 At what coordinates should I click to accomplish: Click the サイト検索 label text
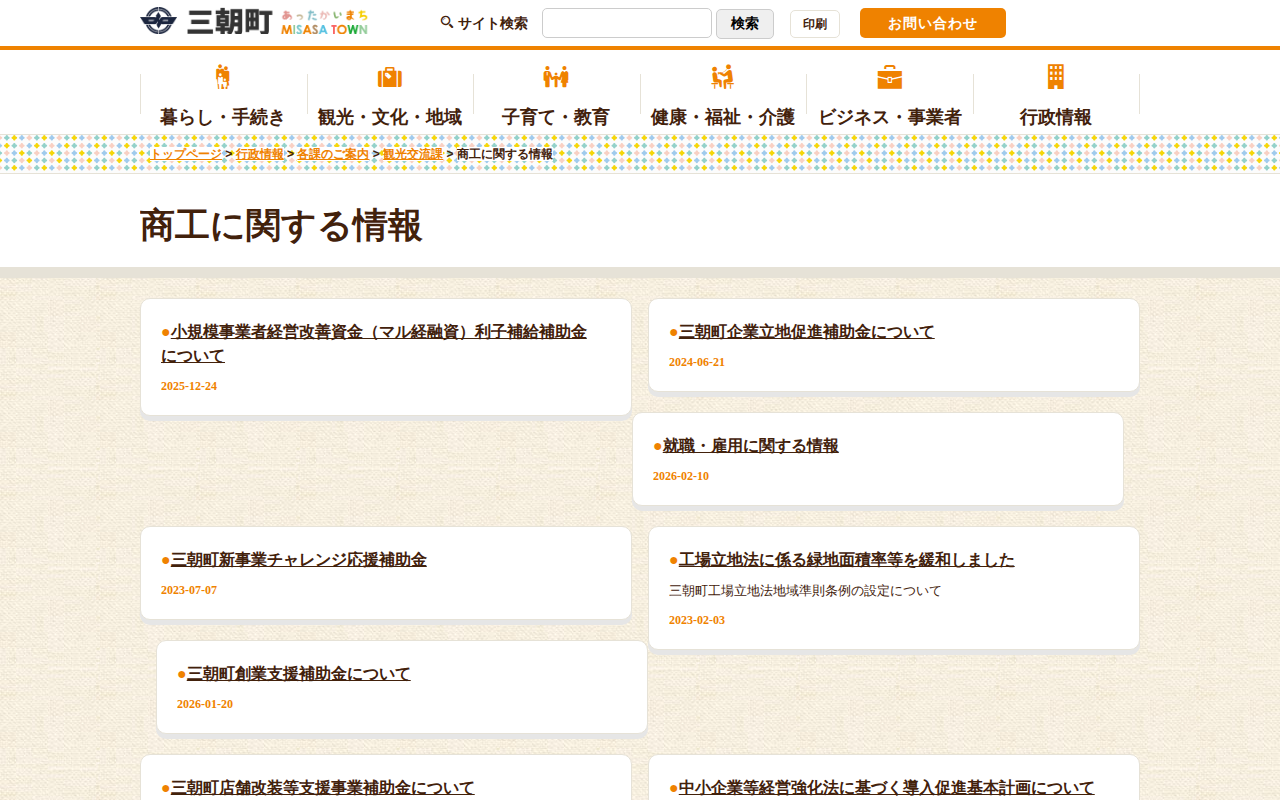click(x=493, y=23)
